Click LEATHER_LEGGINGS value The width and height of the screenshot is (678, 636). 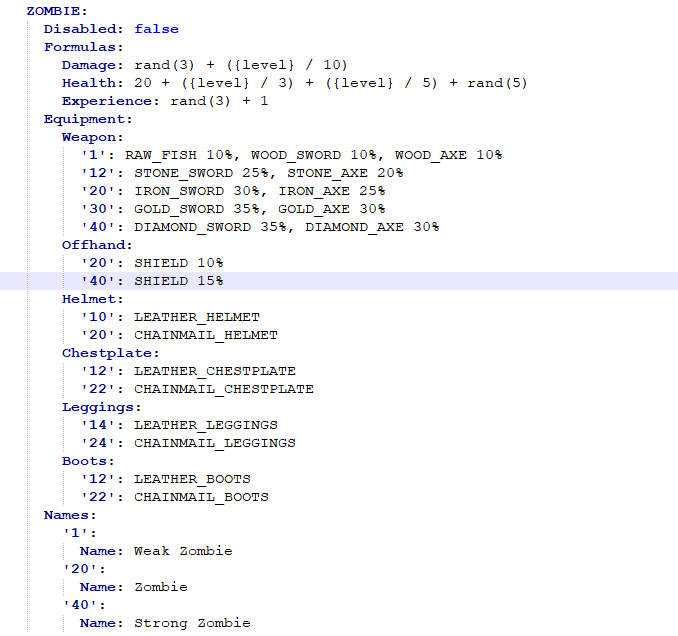click(206, 425)
